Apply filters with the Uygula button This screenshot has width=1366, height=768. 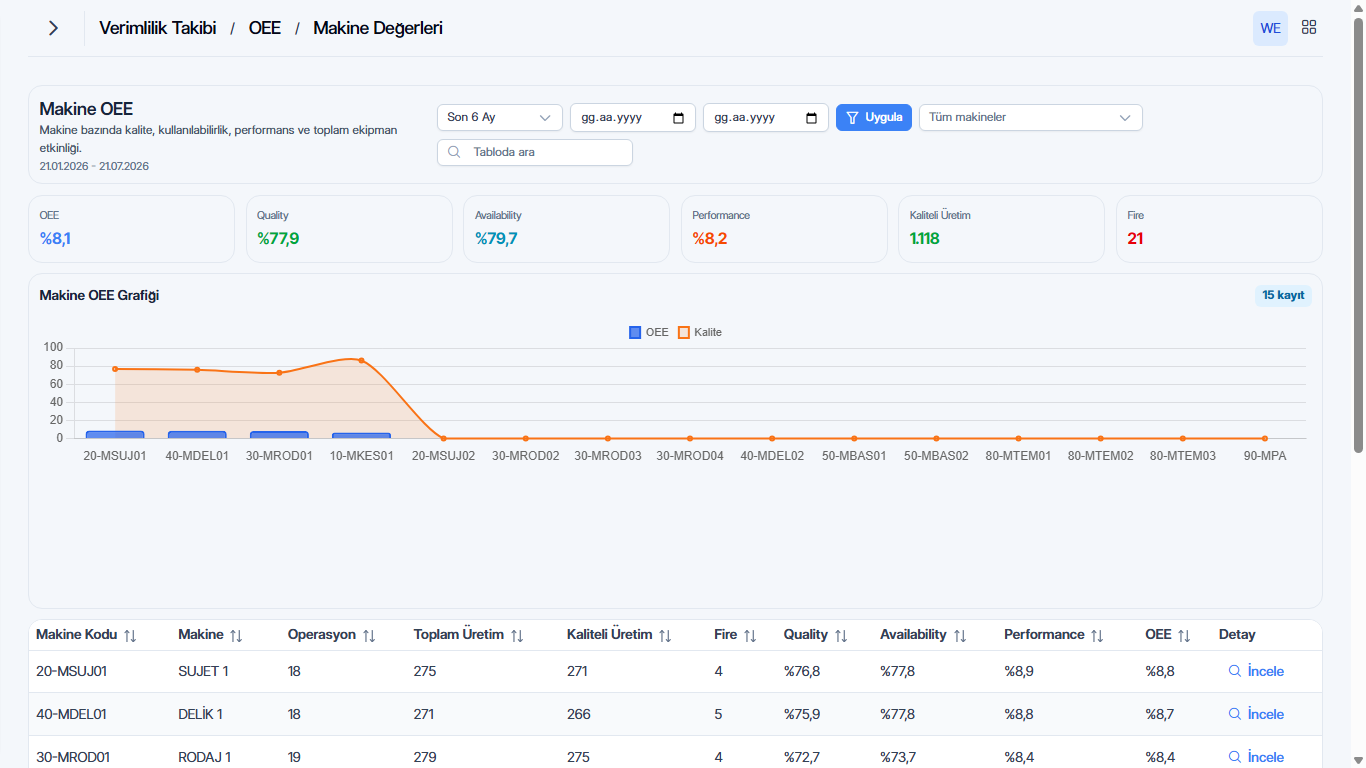point(874,118)
